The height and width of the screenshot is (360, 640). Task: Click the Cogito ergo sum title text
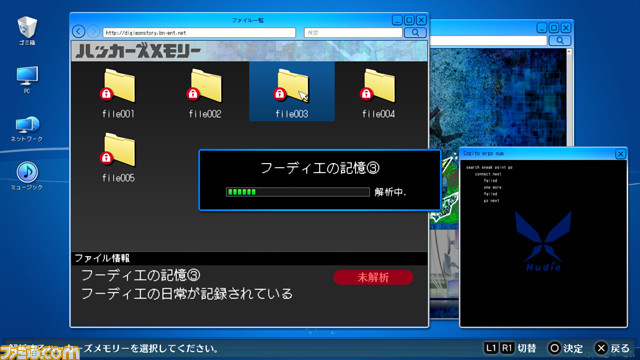pyautogui.click(x=483, y=153)
